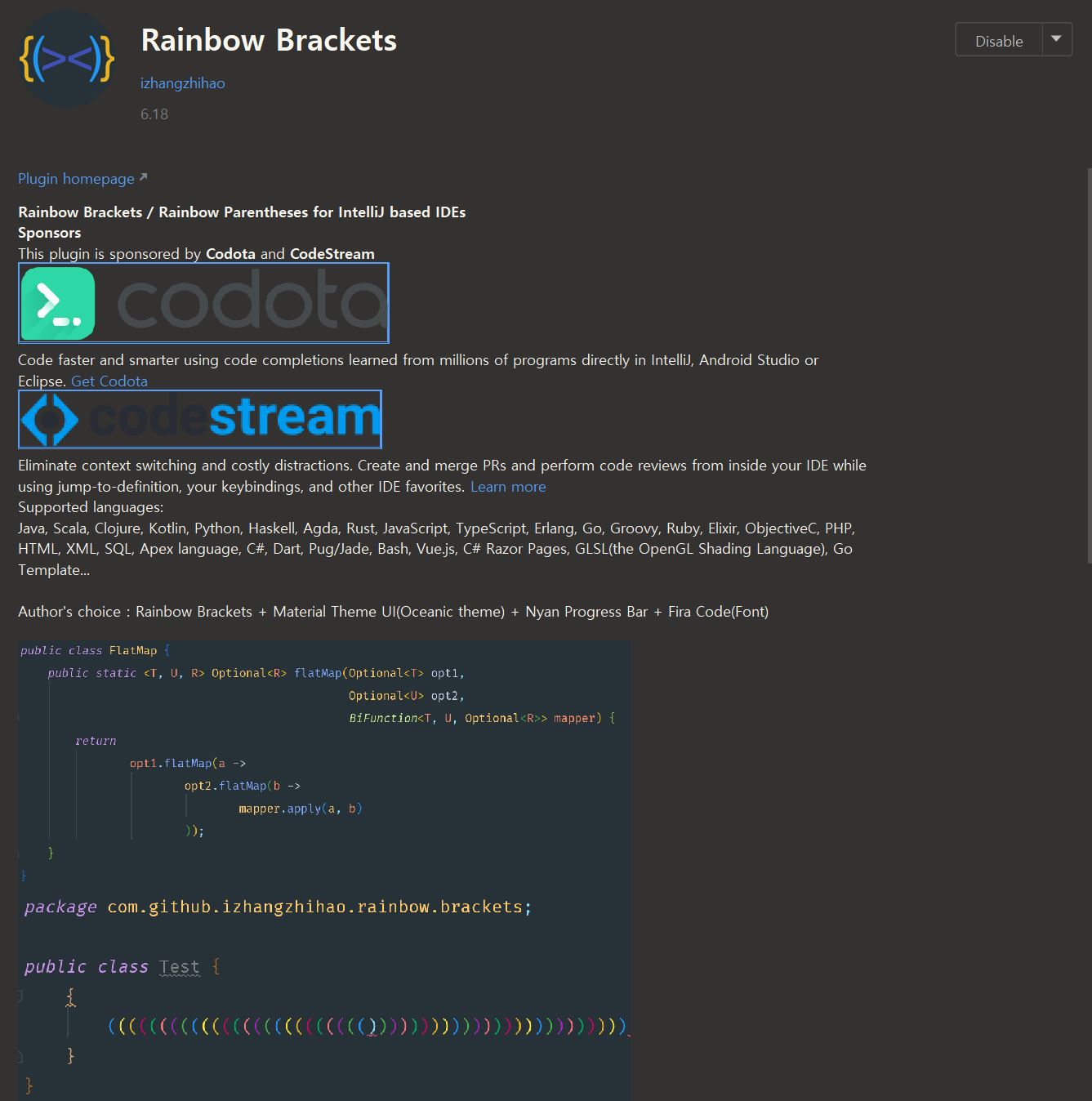
Task: Click the Disable plugin button
Action: tap(999, 41)
